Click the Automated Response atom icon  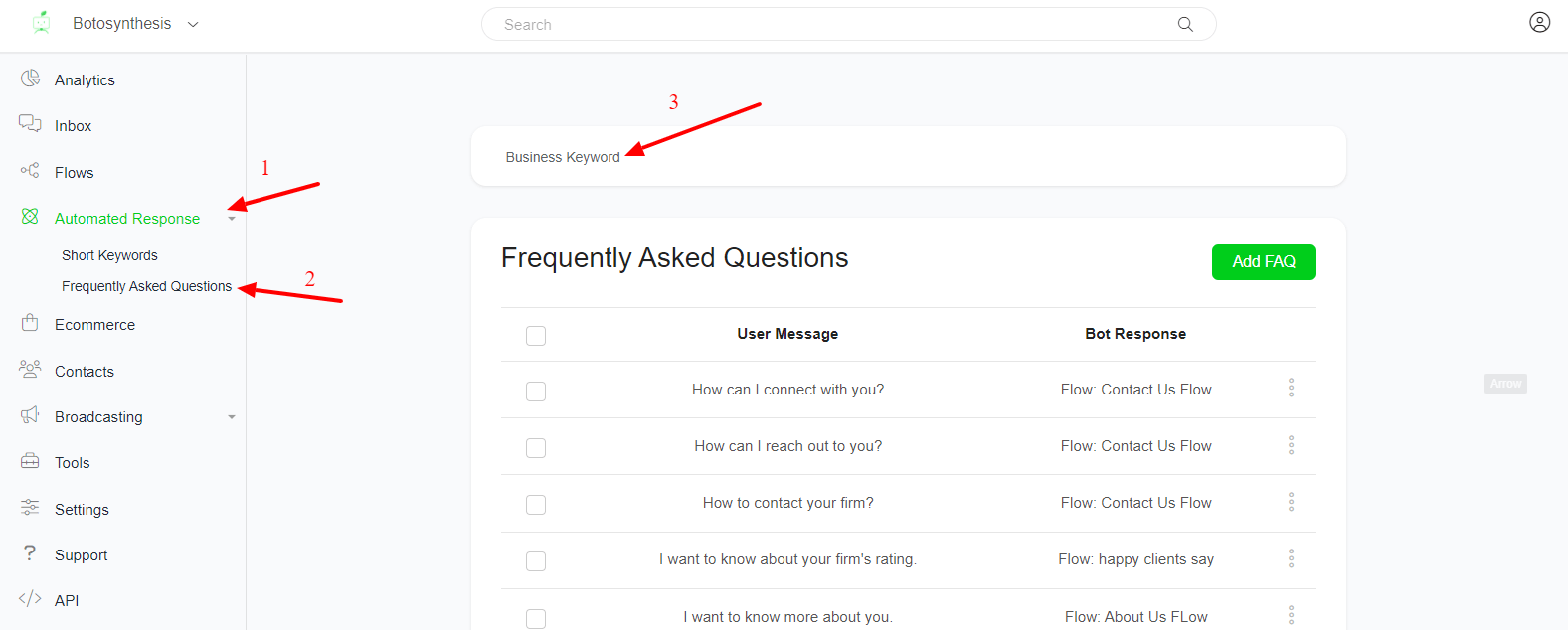pyautogui.click(x=30, y=216)
